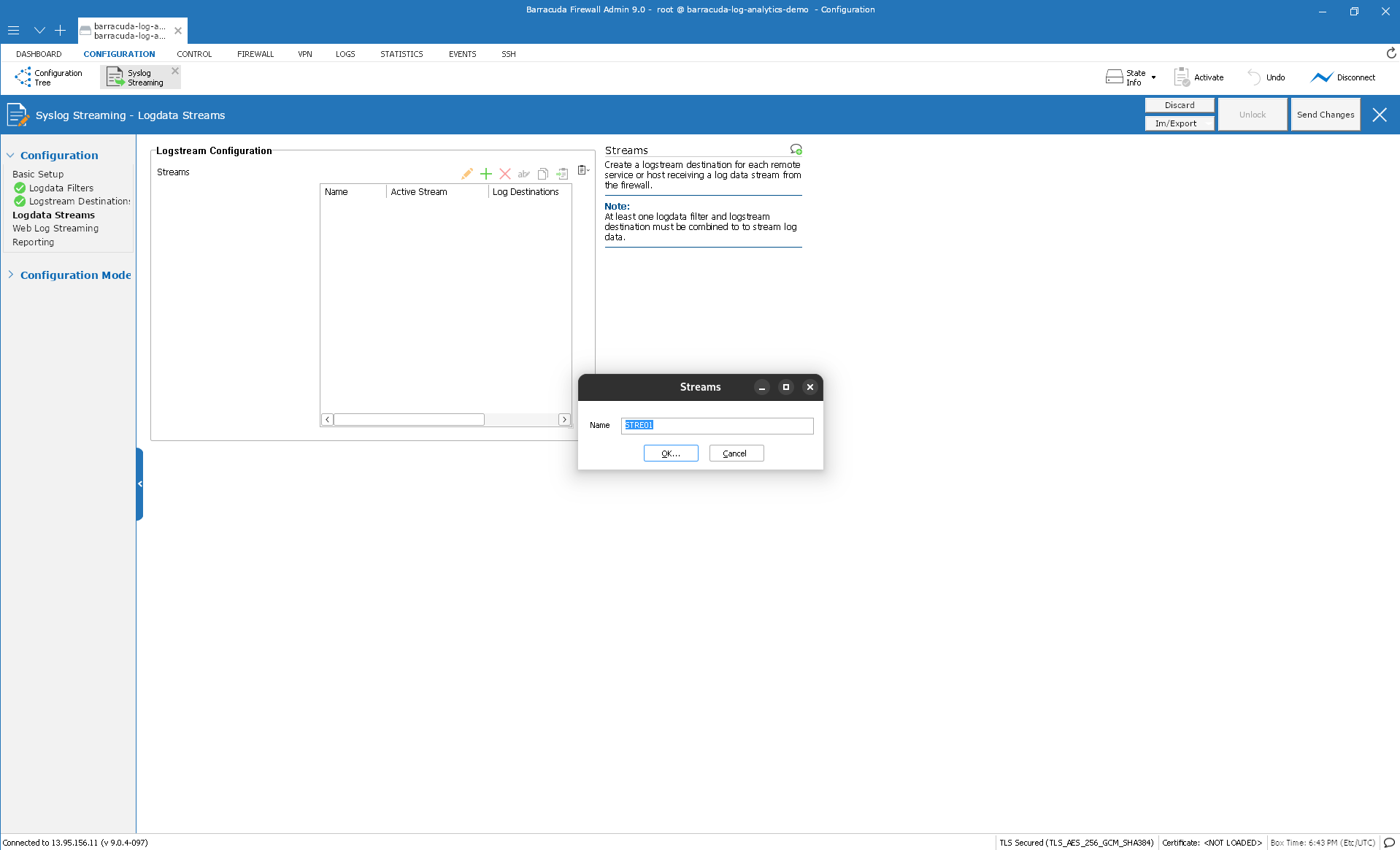Click the Im/Export button
1400x850 pixels.
[x=1180, y=123]
